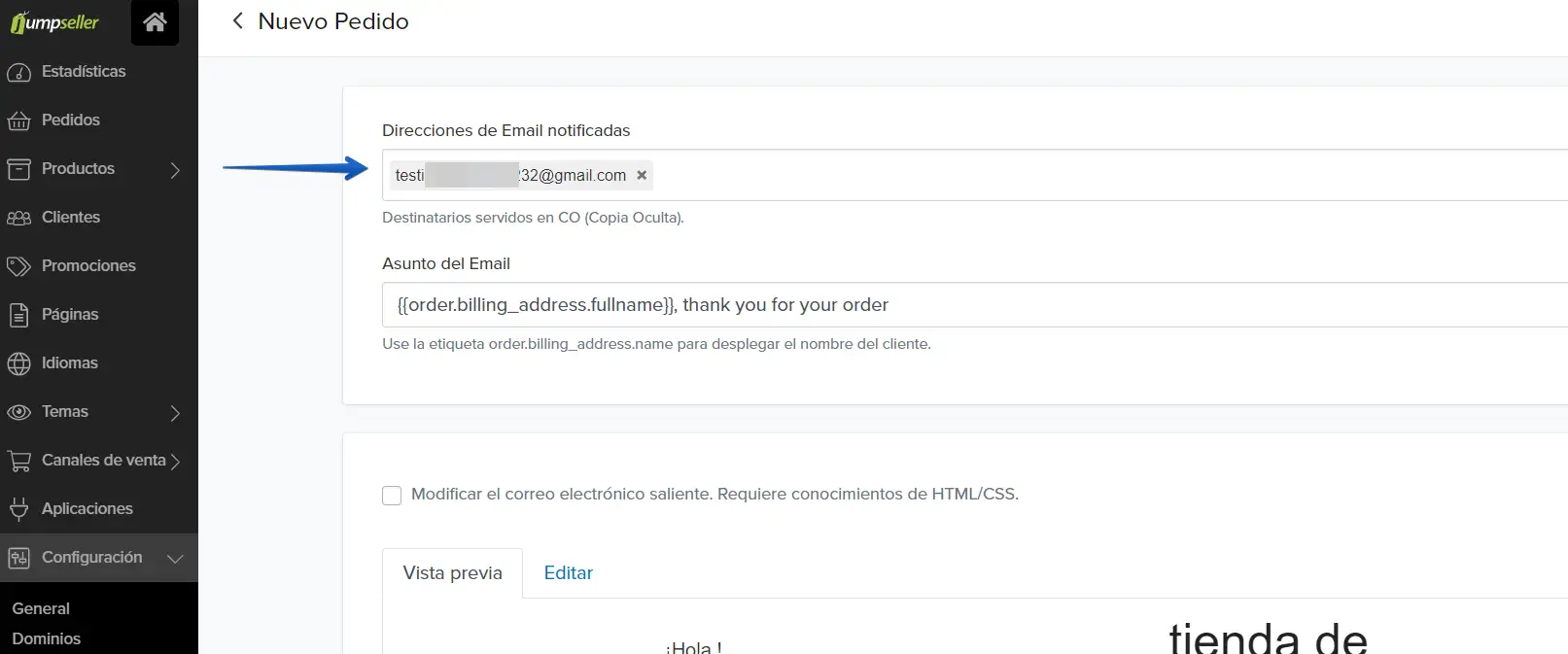Viewport: 1568px width, 654px height.
Task: Collapse the Configuración section
Action: (175, 559)
